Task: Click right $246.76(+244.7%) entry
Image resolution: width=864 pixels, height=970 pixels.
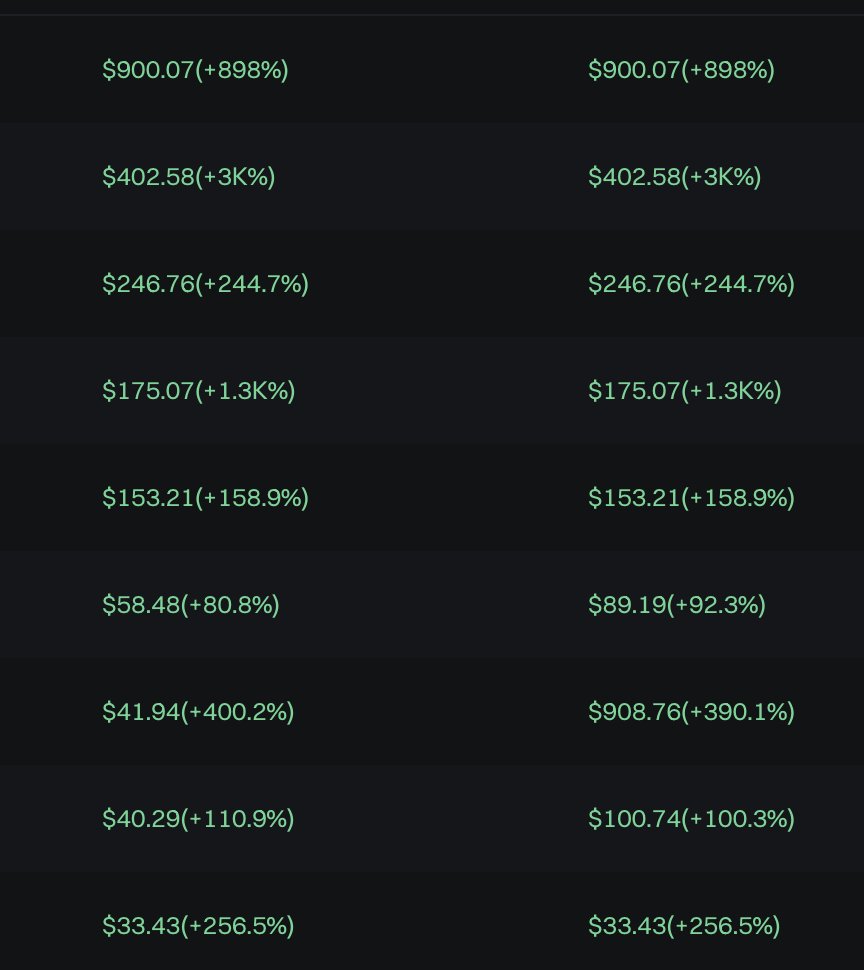Action: coord(691,283)
